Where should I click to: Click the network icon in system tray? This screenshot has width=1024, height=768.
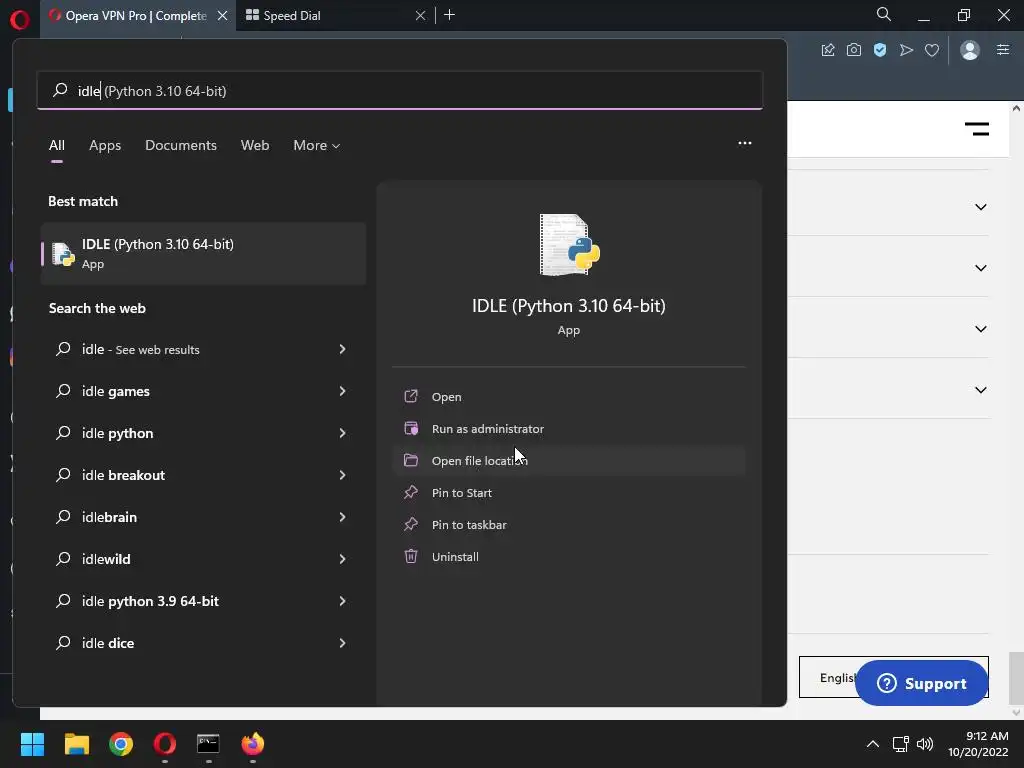click(x=901, y=744)
